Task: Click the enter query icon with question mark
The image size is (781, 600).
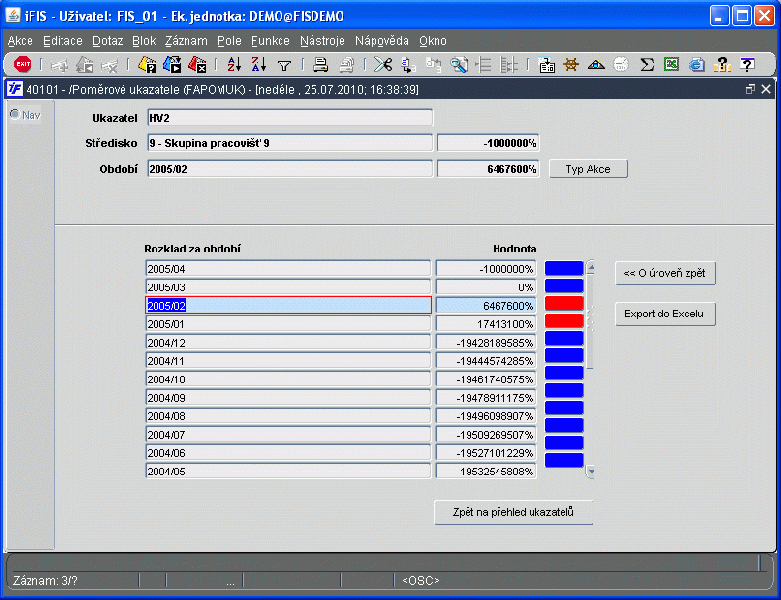Action: [147, 64]
